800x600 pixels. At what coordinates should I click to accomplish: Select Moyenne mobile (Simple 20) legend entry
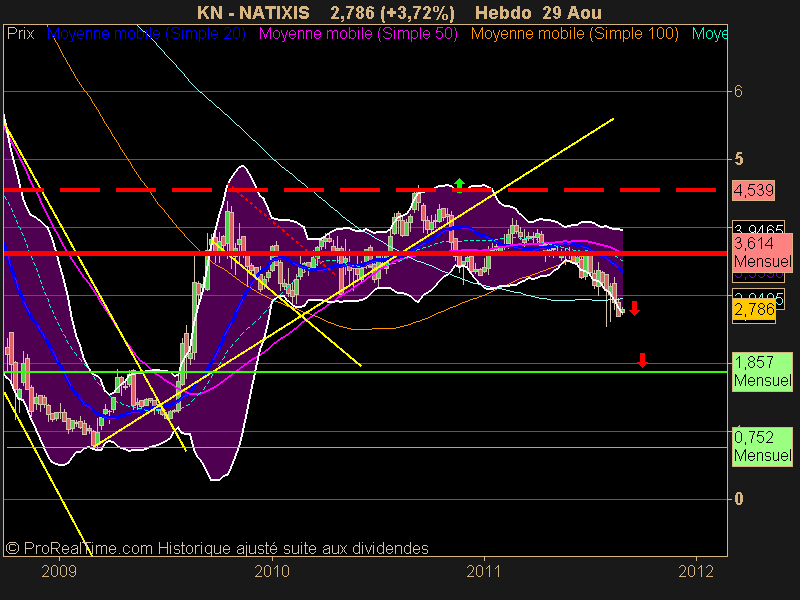pos(146,34)
